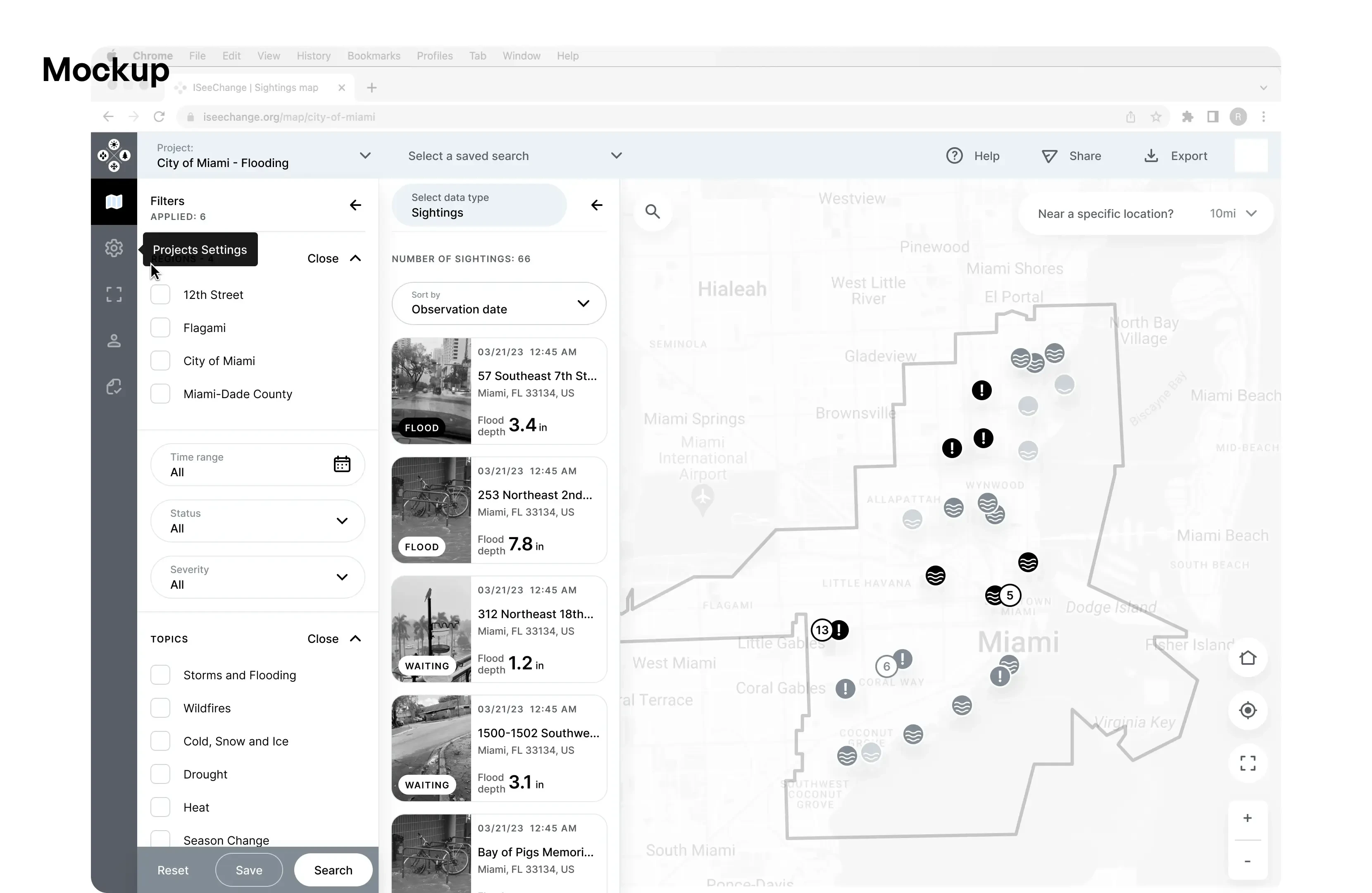Tick the Wildfires topic checkbox
Viewport: 1372px width, 893px height.
(x=160, y=708)
